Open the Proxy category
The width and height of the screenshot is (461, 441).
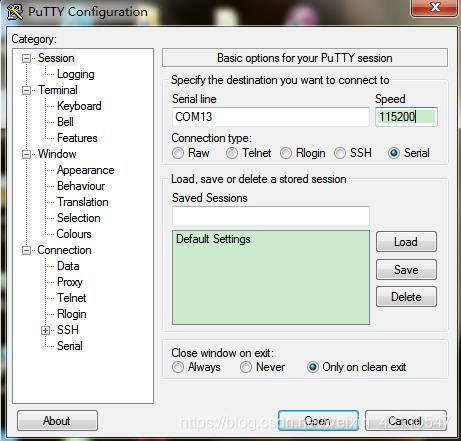70,282
